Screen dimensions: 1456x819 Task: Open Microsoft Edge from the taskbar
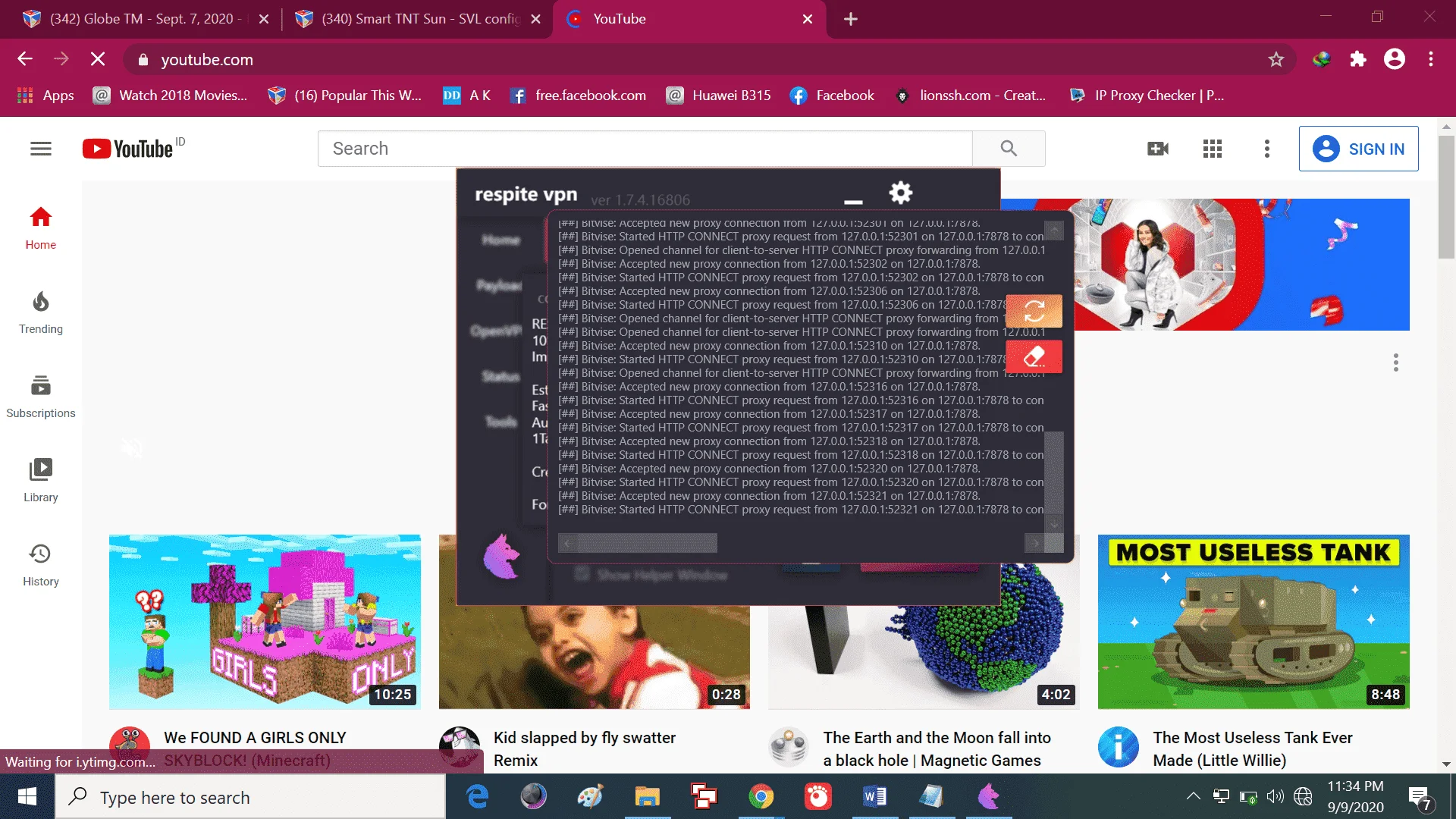click(x=477, y=796)
